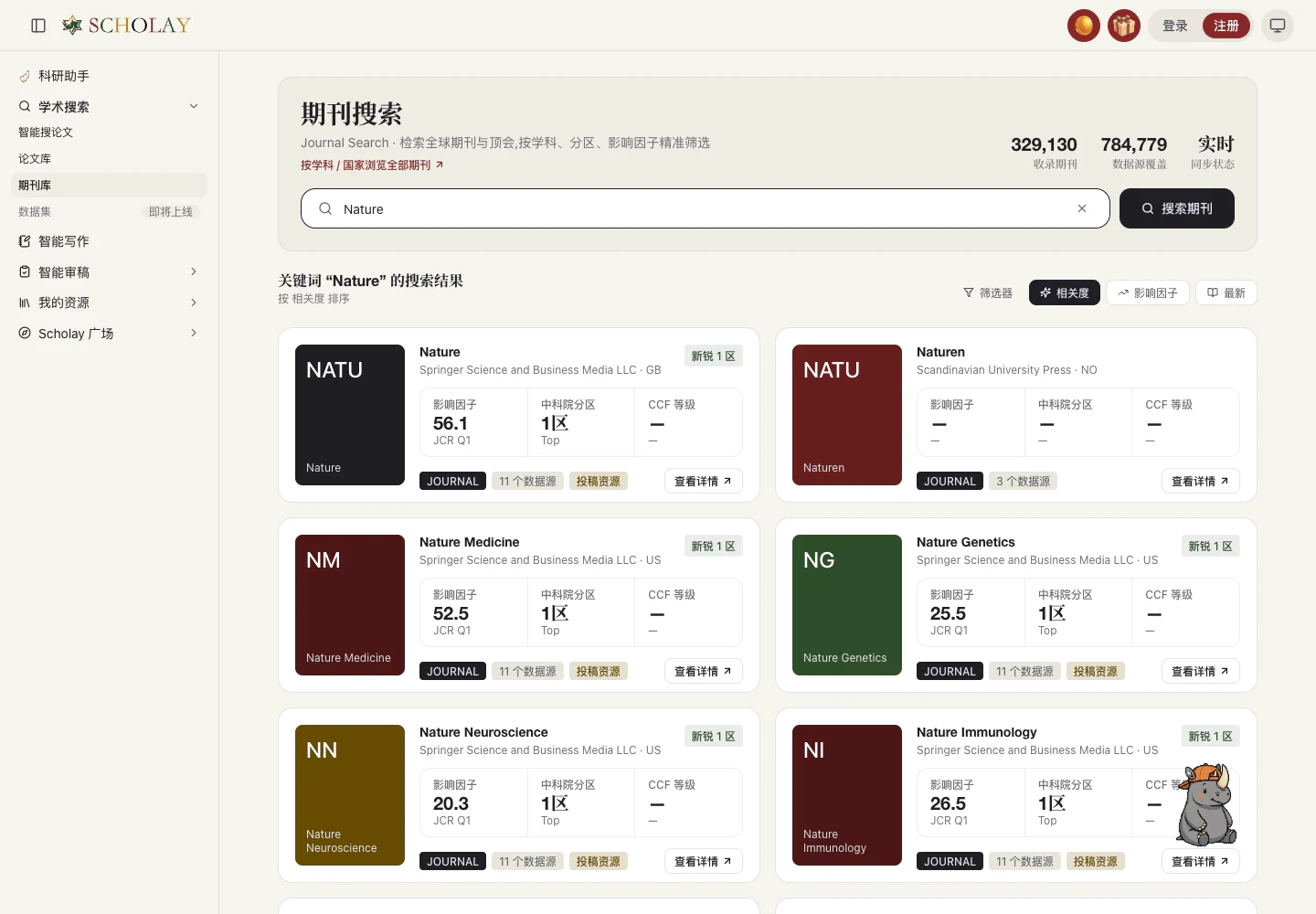
Task: View details of Naturen journal
Action: point(1200,481)
